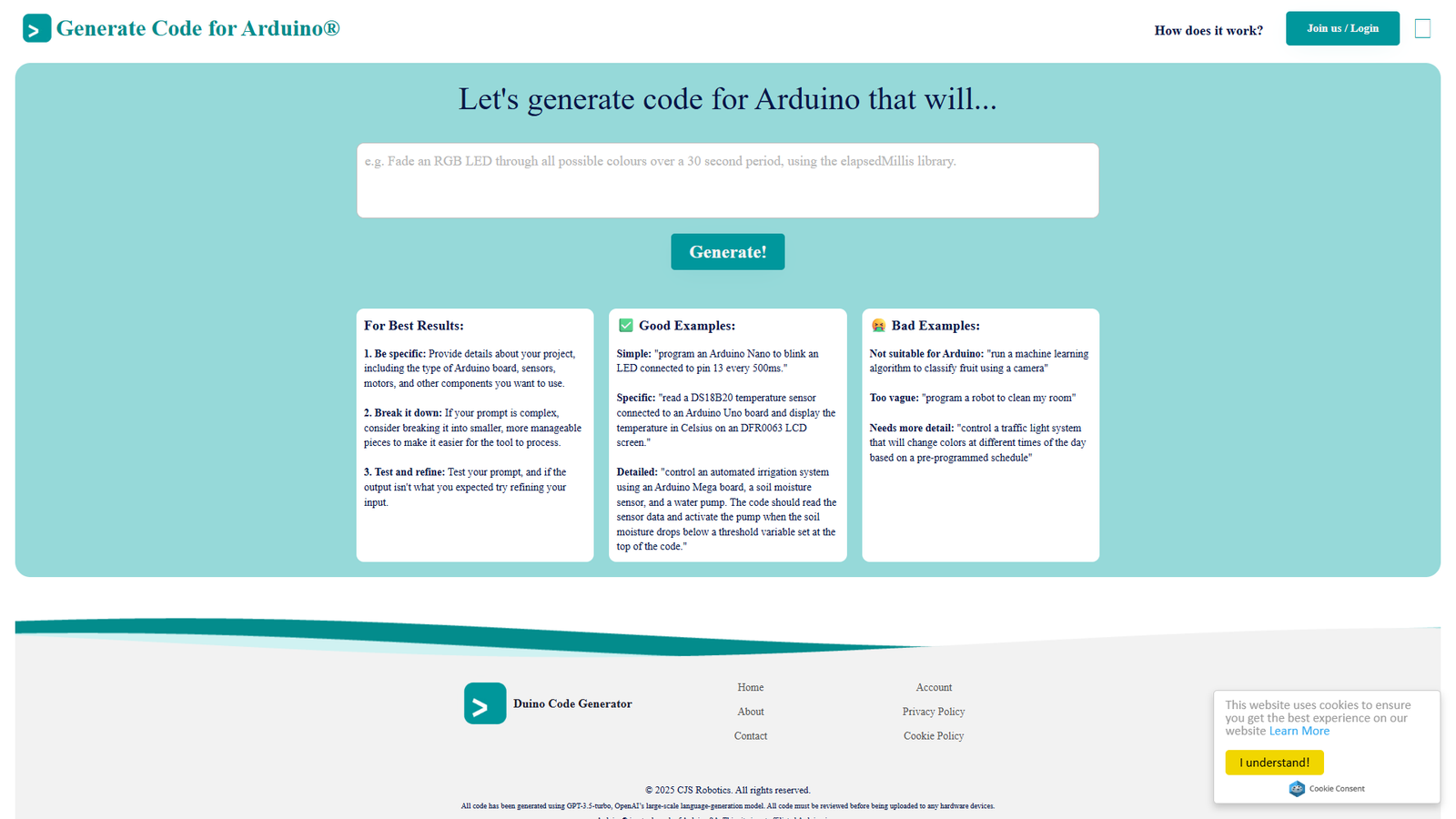
Task: Open the About page link
Action: tap(750, 711)
